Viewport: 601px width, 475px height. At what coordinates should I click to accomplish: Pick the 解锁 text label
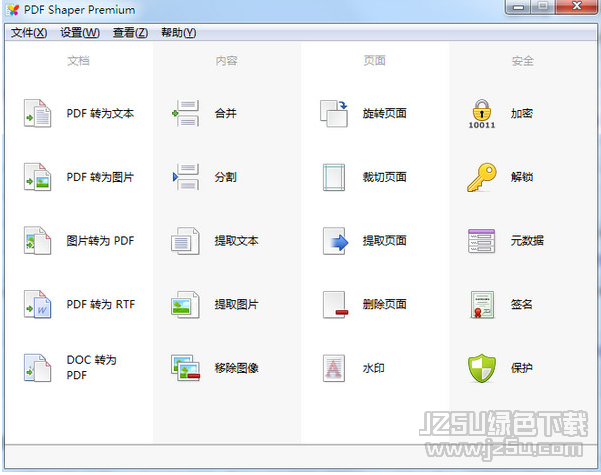(x=522, y=177)
